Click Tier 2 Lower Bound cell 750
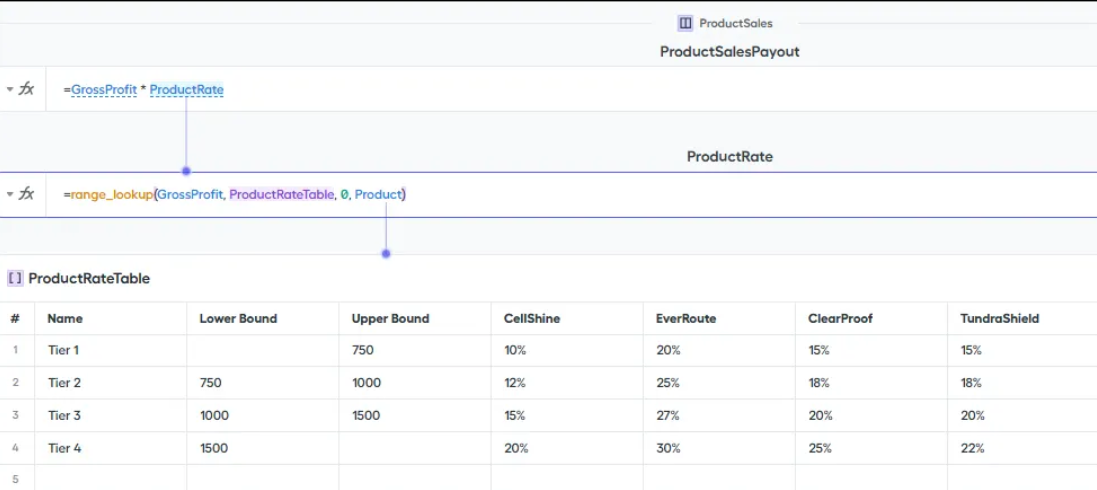This screenshot has width=1097, height=490. coord(263,383)
